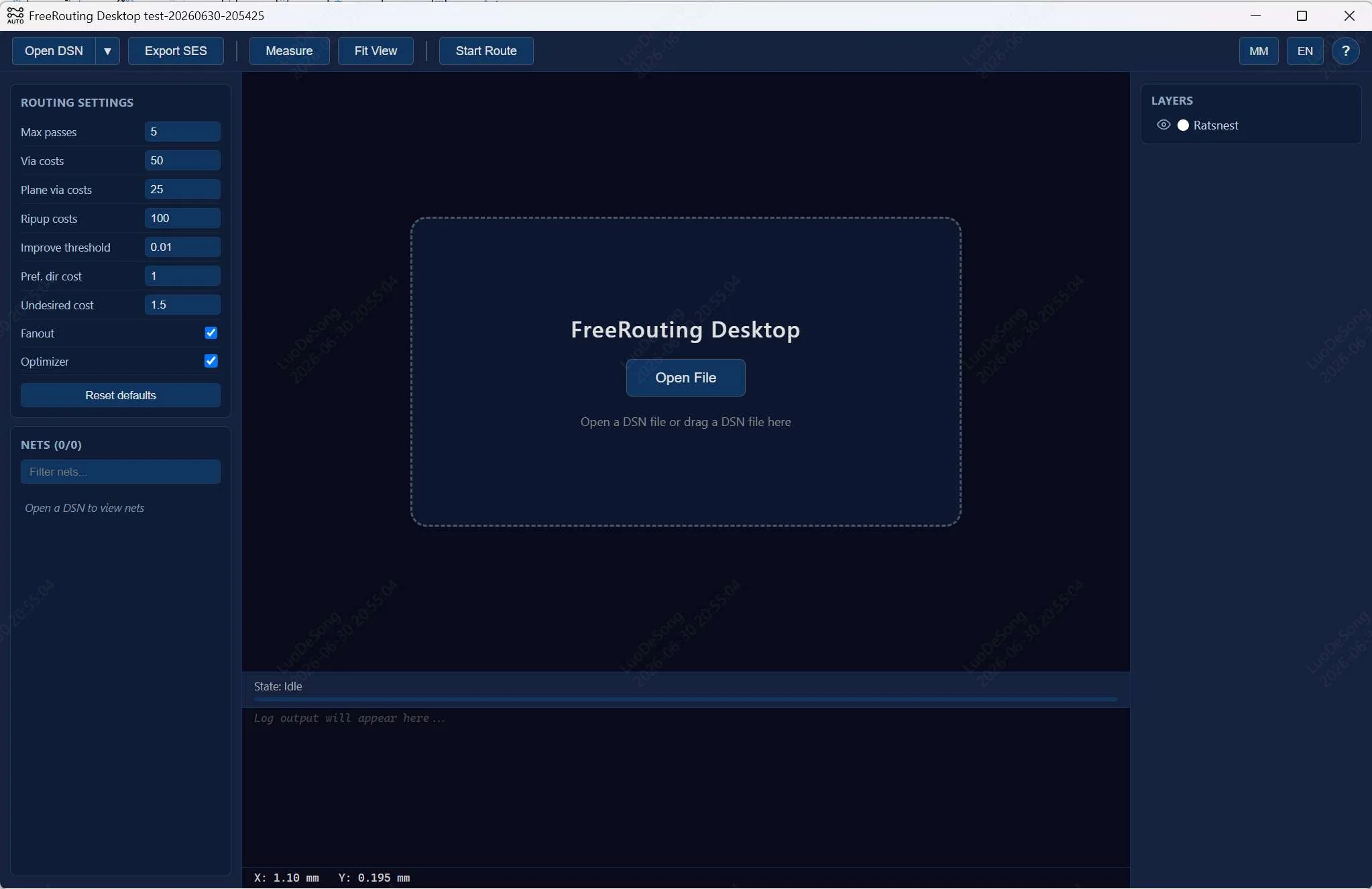1372x889 pixels.
Task: Click the Y coordinate readout 0.195 mm
Action: point(374,878)
